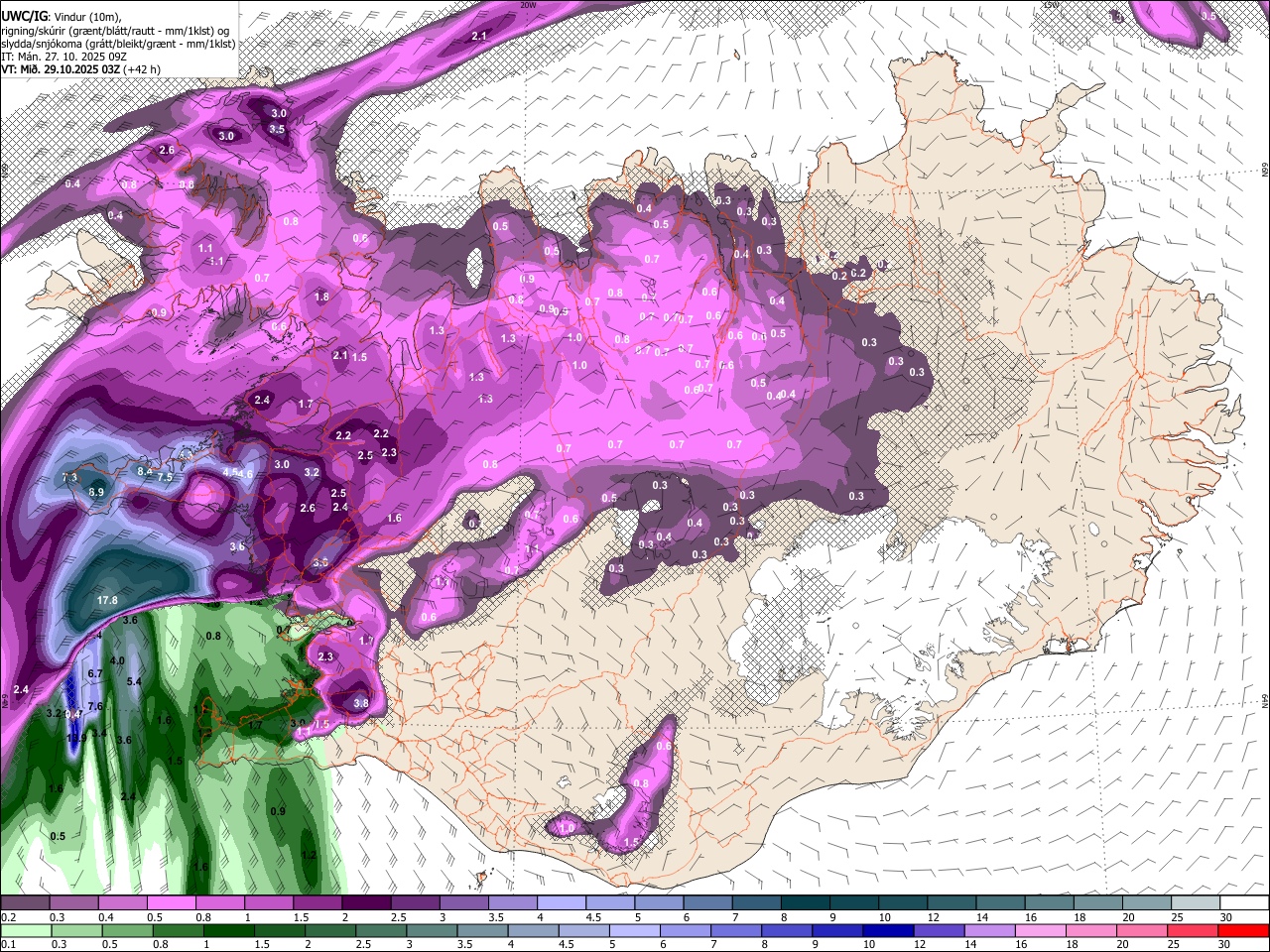Click the 15W longitude label at the top

[x=1052, y=5]
